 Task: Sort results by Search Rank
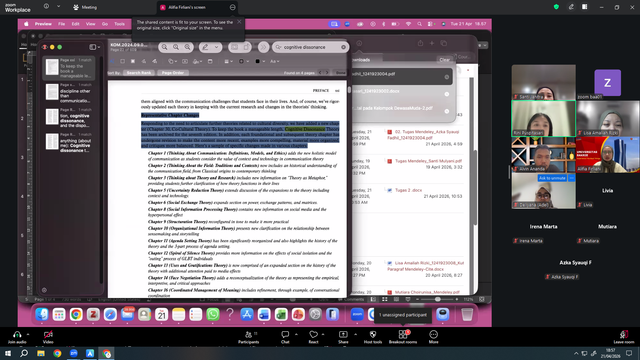(x=139, y=73)
